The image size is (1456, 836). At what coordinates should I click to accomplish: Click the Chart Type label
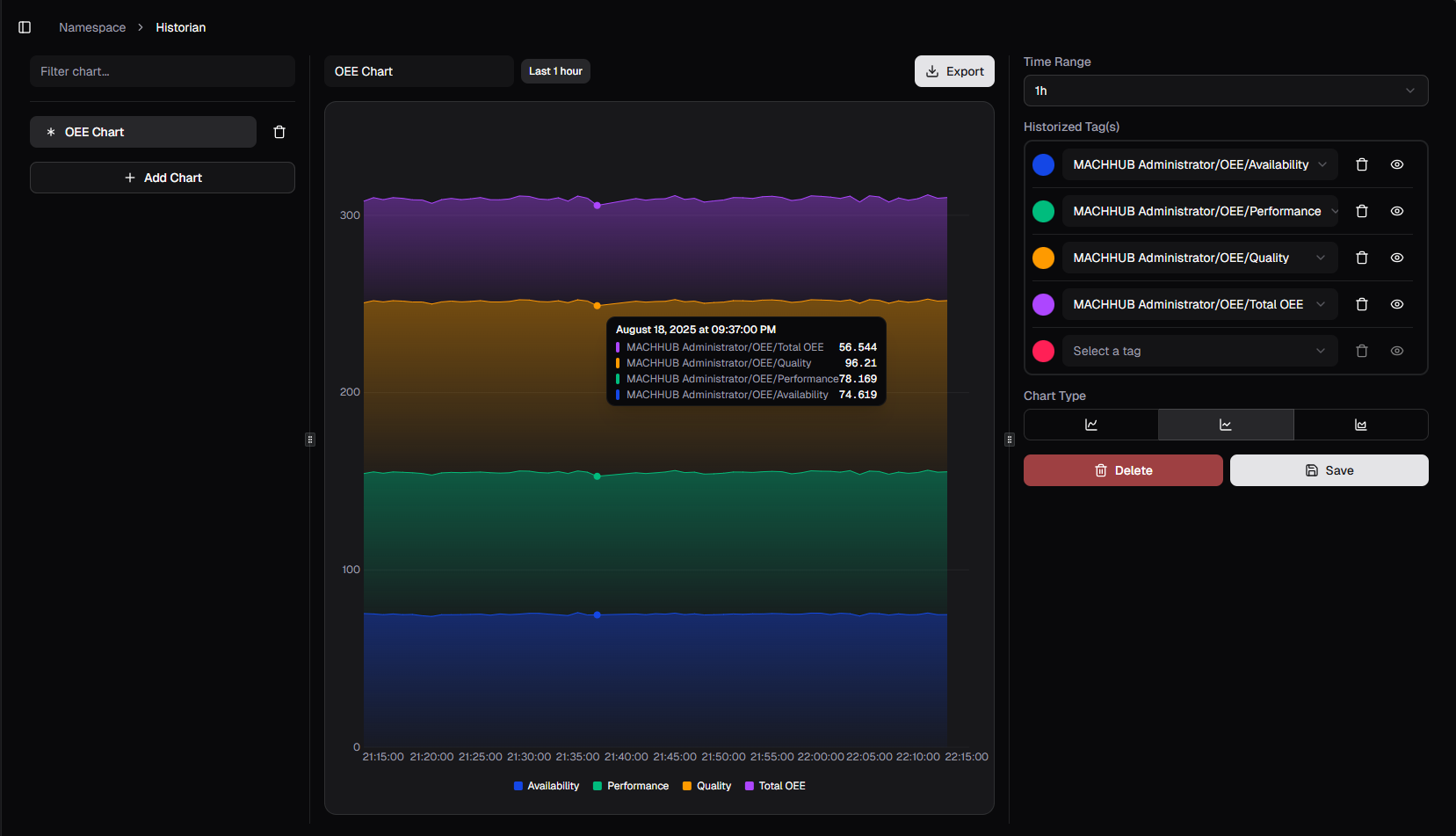coord(1054,396)
